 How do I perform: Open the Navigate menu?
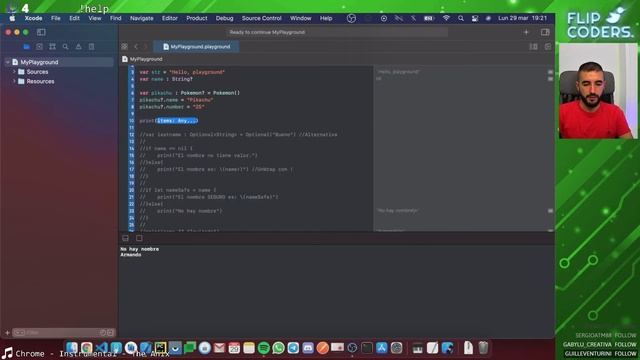(142, 18)
